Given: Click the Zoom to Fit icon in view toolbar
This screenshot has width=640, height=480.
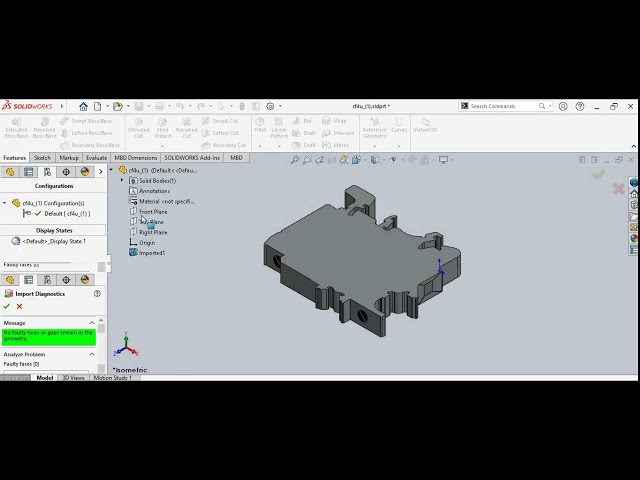Looking at the screenshot, I should point(295,160).
